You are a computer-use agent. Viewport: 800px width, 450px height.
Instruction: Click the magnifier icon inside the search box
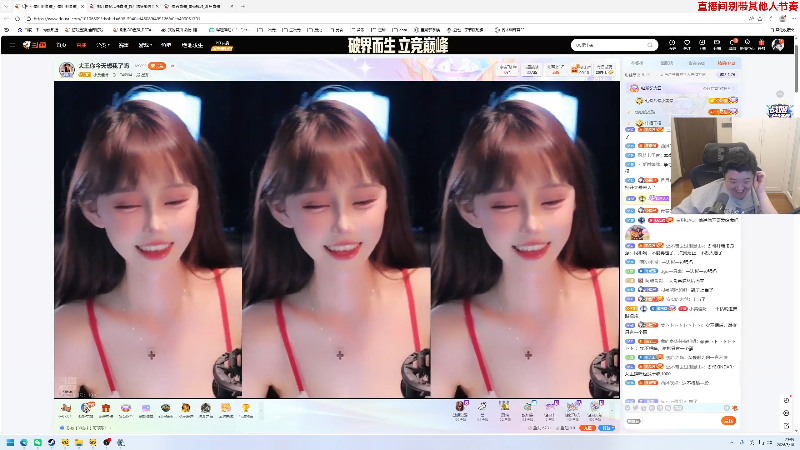click(649, 45)
